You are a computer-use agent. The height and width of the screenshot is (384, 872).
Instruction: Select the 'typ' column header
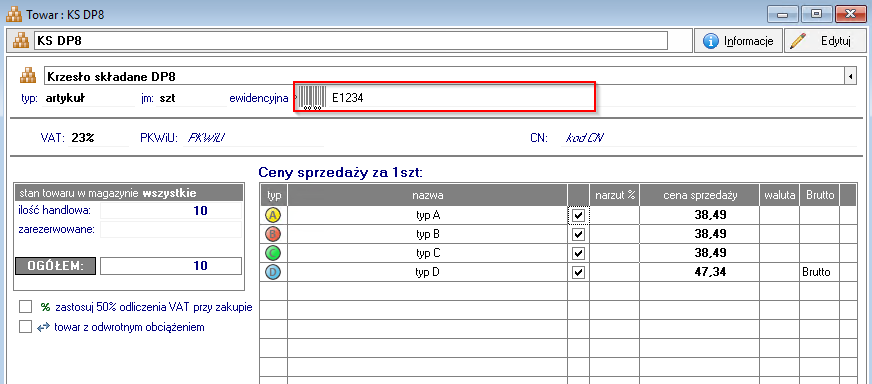[x=274, y=195]
